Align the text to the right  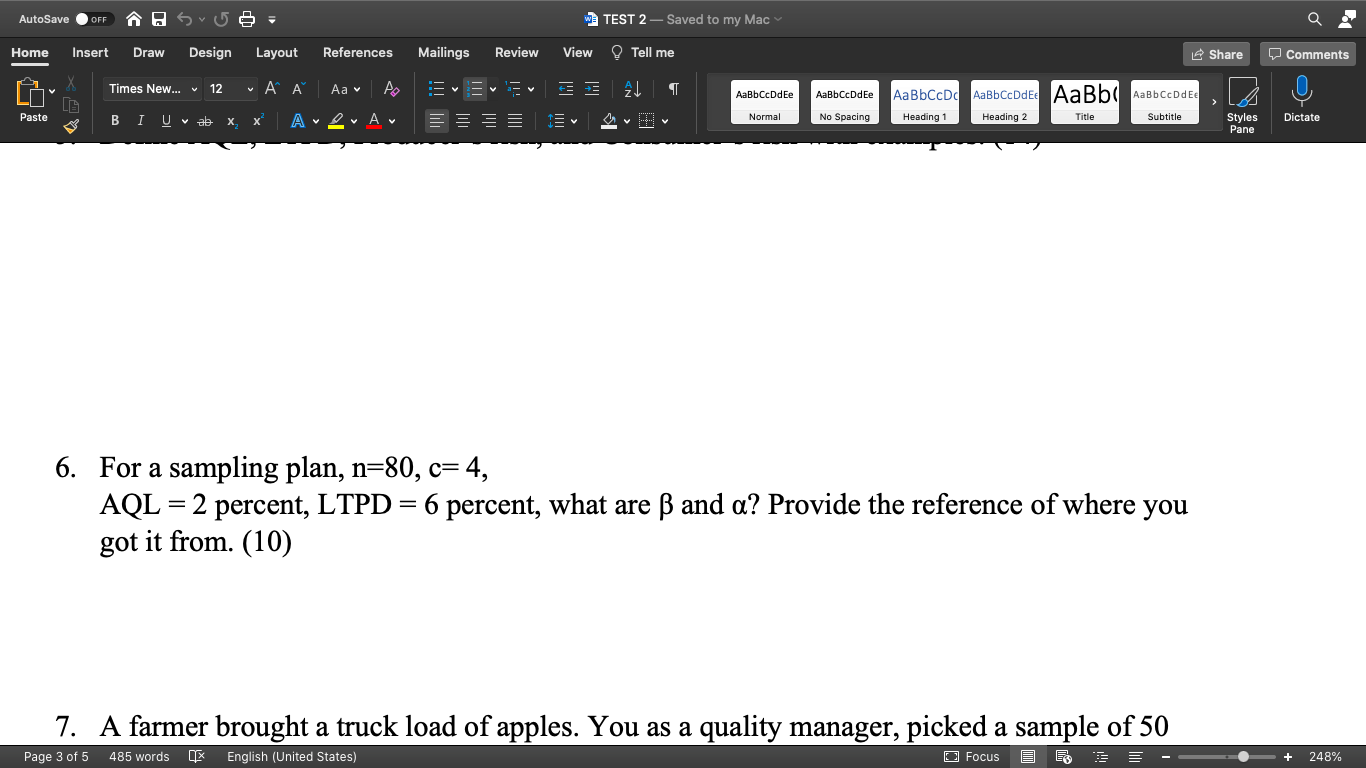tap(489, 121)
